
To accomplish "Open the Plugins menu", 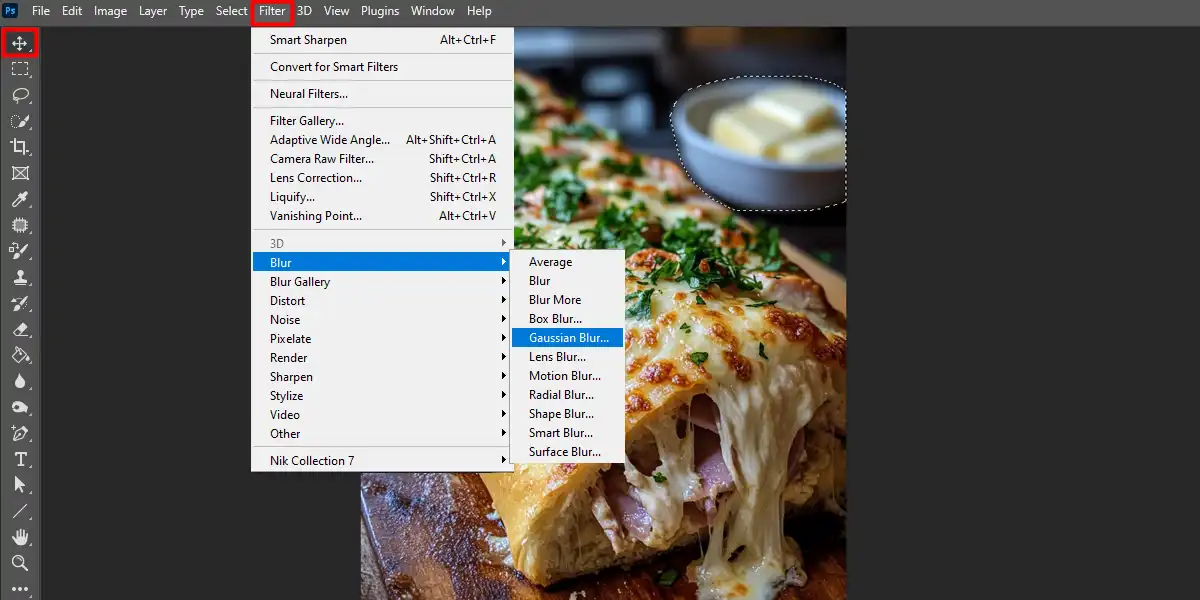I will (x=380, y=11).
